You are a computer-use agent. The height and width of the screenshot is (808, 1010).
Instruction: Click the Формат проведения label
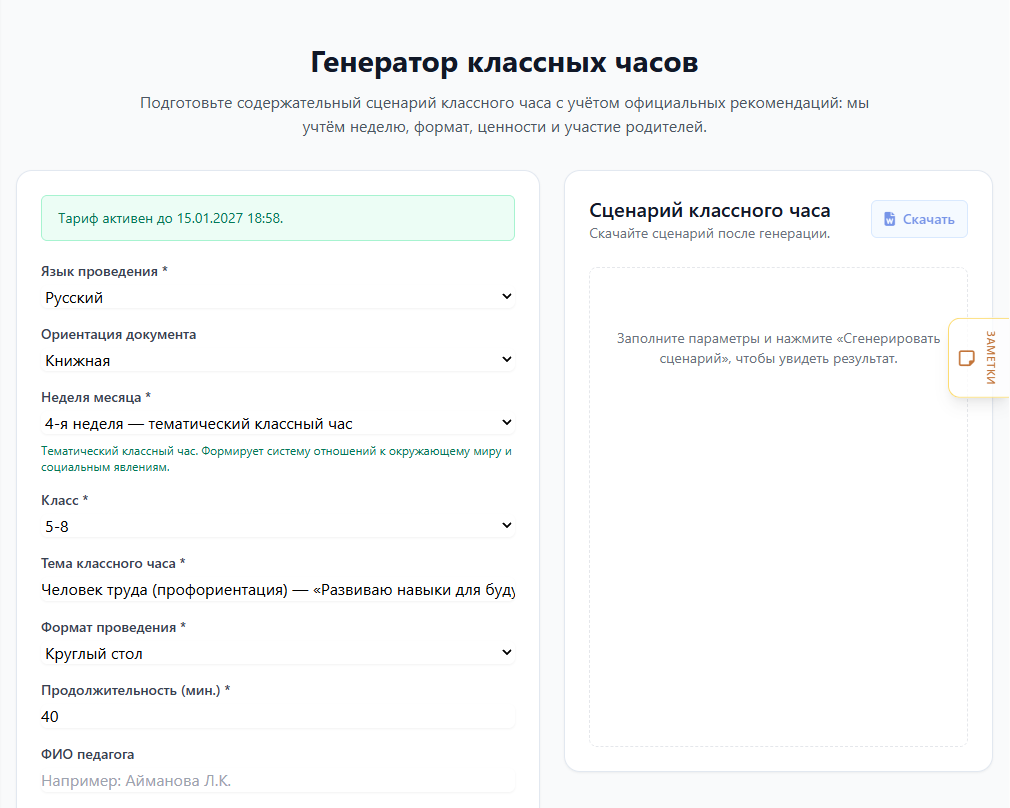pos(113,627)
